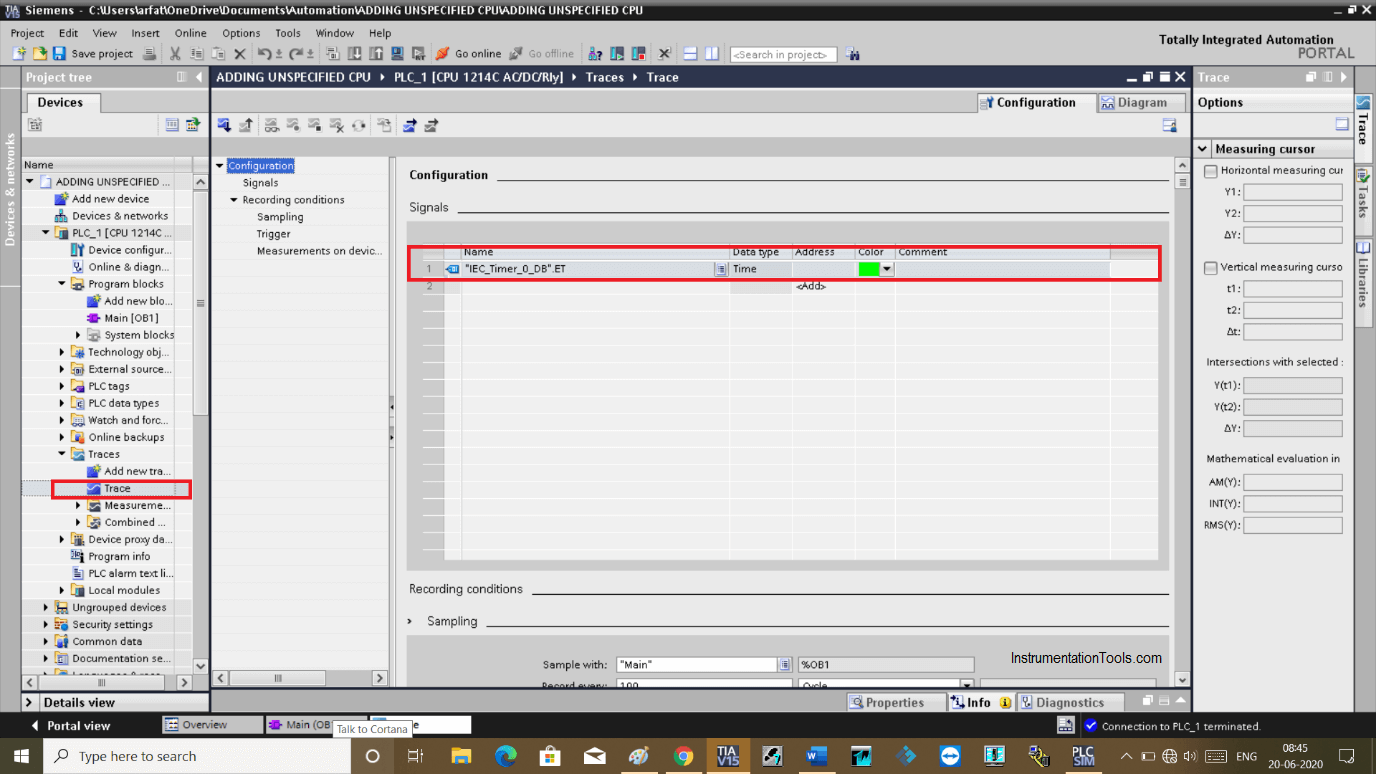This screenshot has width=1376, height=774.
Task: Click the Open project icon
Action: tap(40, 54)
